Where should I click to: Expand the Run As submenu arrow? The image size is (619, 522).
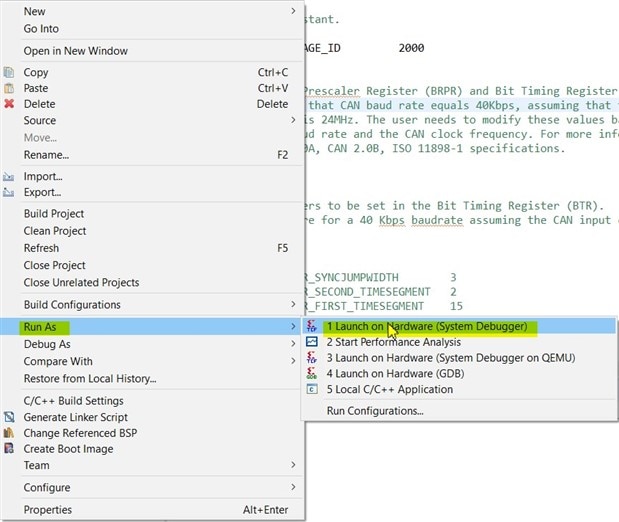tap(293, 327)
